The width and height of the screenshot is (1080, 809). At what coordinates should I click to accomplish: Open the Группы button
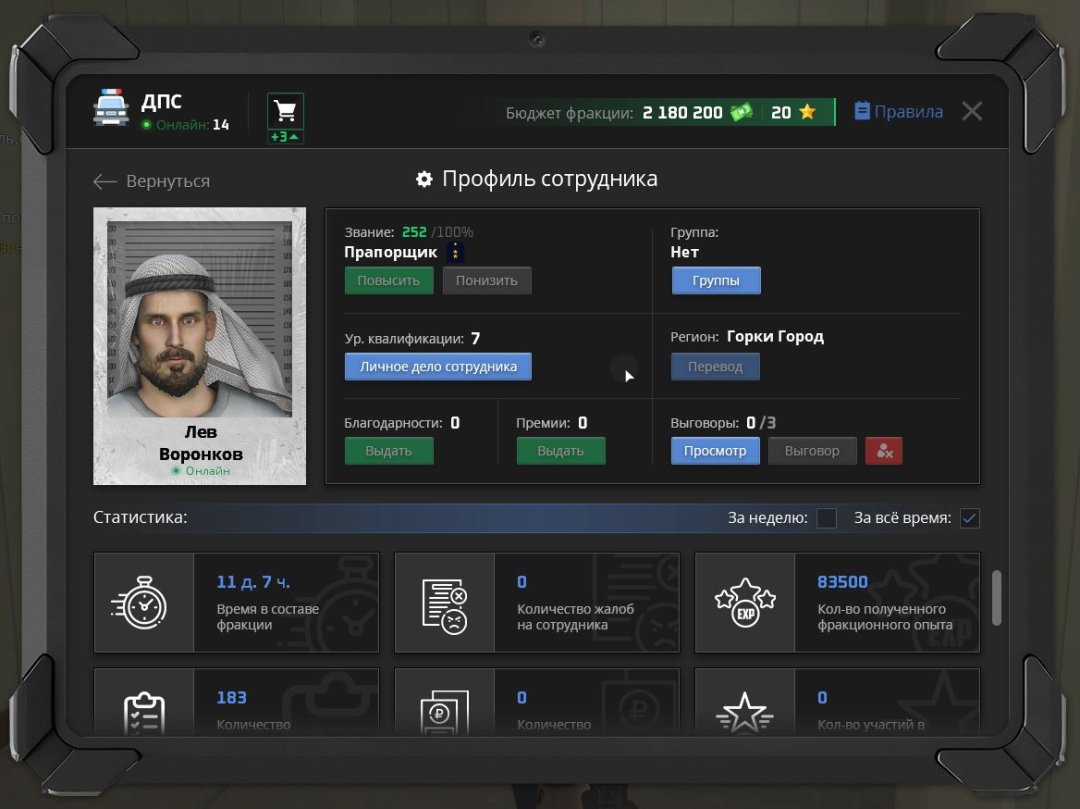coord(716,280)
